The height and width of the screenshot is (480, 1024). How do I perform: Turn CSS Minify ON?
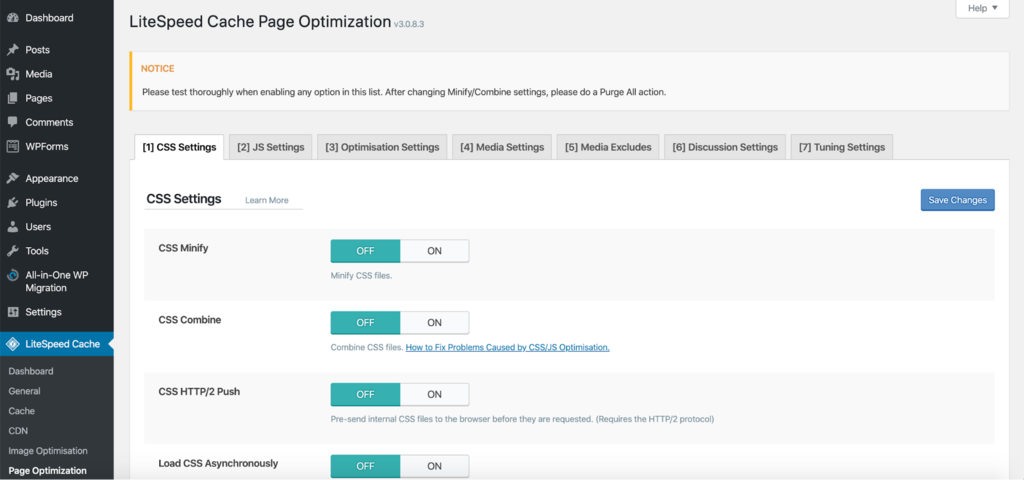coord(434,251)
